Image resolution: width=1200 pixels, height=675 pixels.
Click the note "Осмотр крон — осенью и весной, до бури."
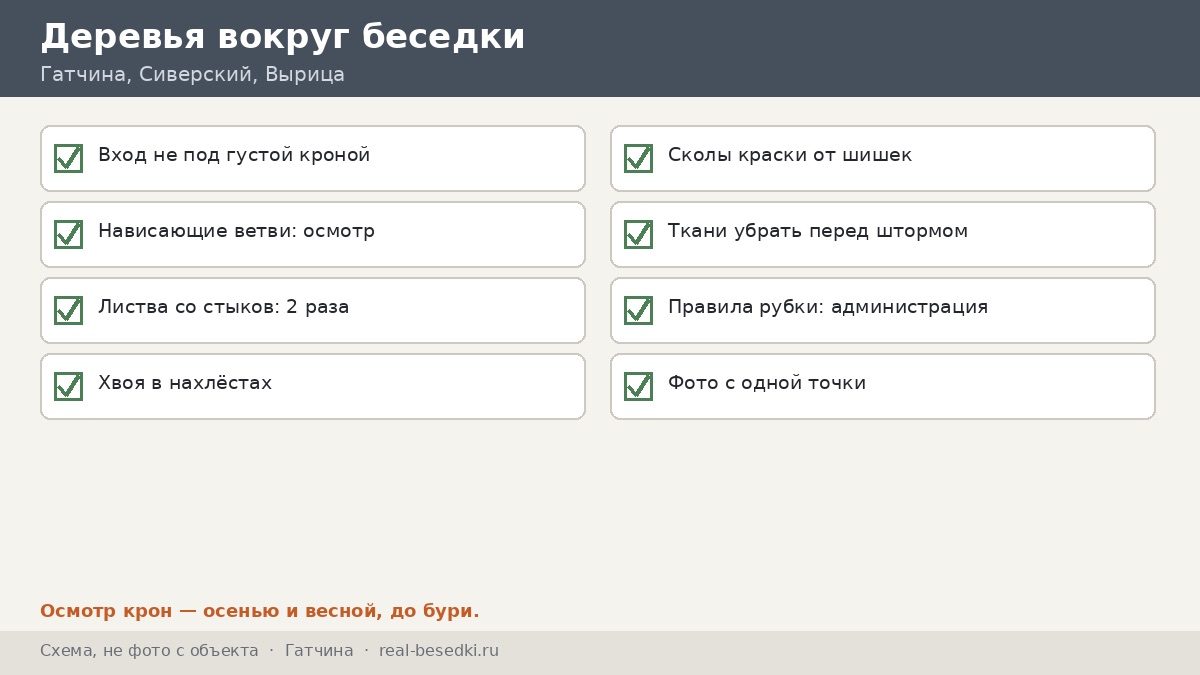click(x=260, y=611)
